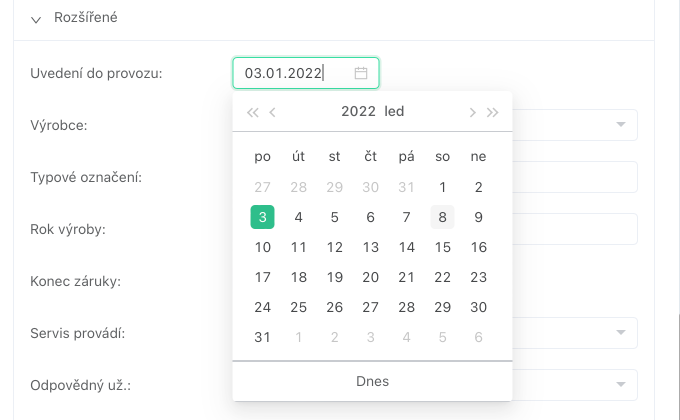Screen dimensions: 680x420
Task: Open the Výrobce dropdown
Action: [620, 125]
